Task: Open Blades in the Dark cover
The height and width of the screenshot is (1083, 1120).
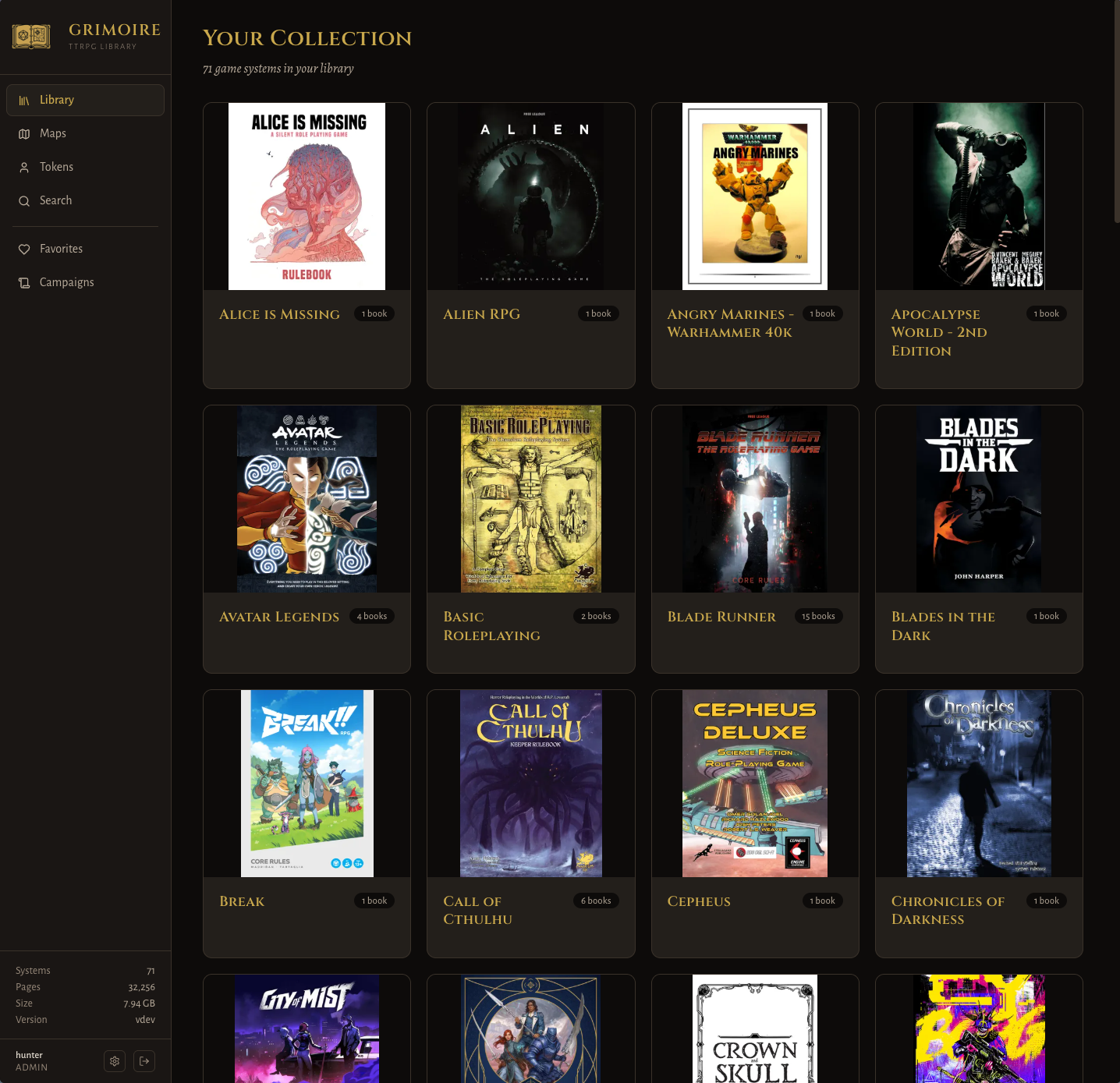Action: 979,499
